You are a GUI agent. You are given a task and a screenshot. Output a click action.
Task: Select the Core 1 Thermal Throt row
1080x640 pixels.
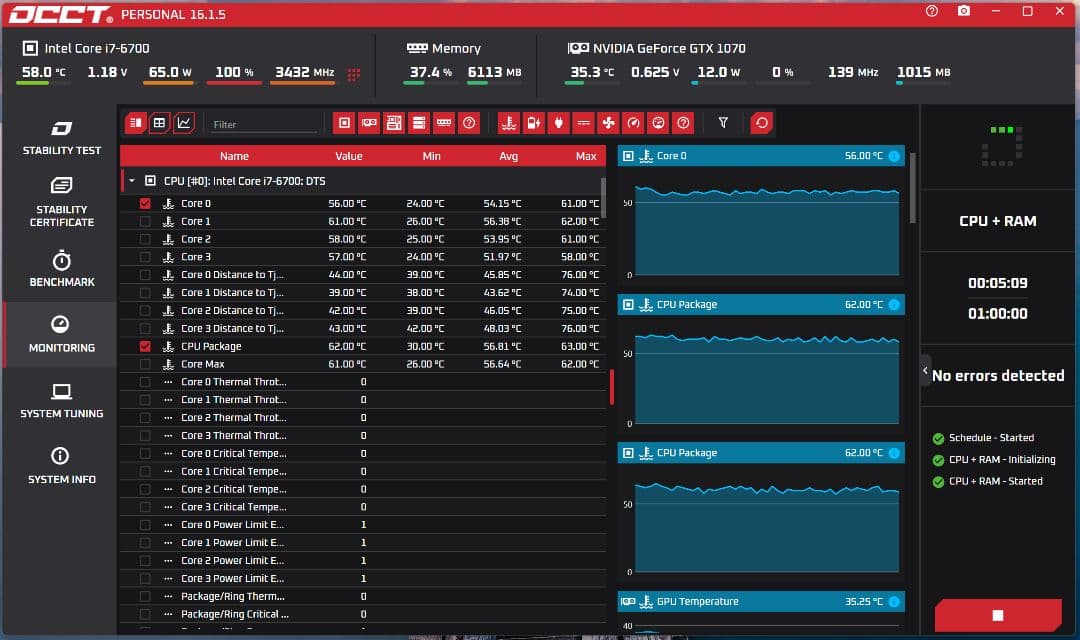point(362,400)
